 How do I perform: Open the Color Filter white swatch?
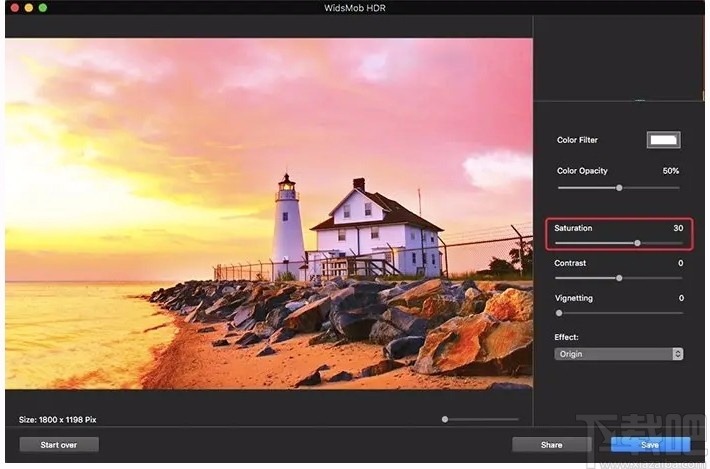(663, 140)
